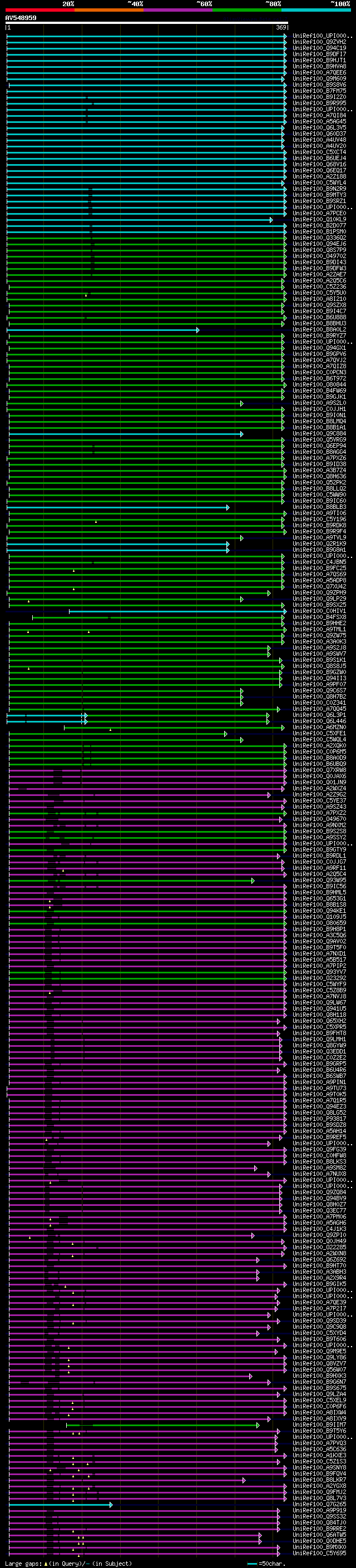Select hit label UniRef100_C5WQL4
The image size is (356, 1568).
pos(319,740)
